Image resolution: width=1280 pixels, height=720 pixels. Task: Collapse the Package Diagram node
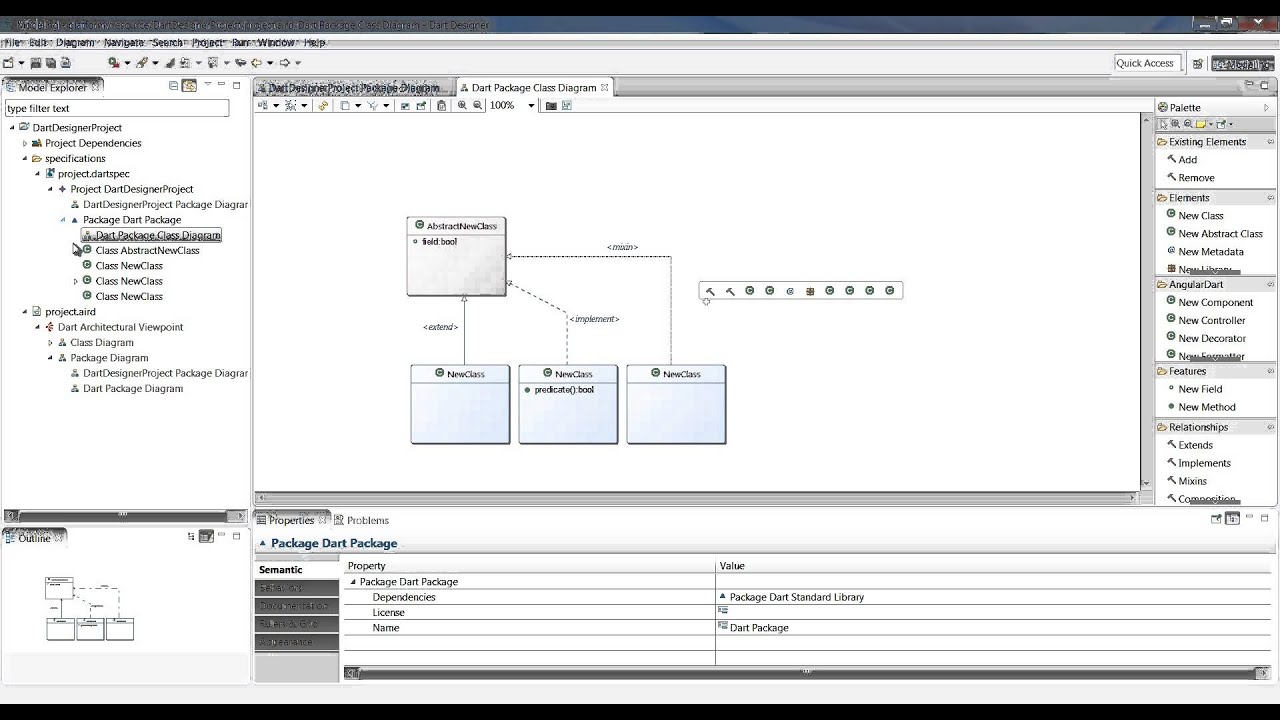tap(50, 358)
